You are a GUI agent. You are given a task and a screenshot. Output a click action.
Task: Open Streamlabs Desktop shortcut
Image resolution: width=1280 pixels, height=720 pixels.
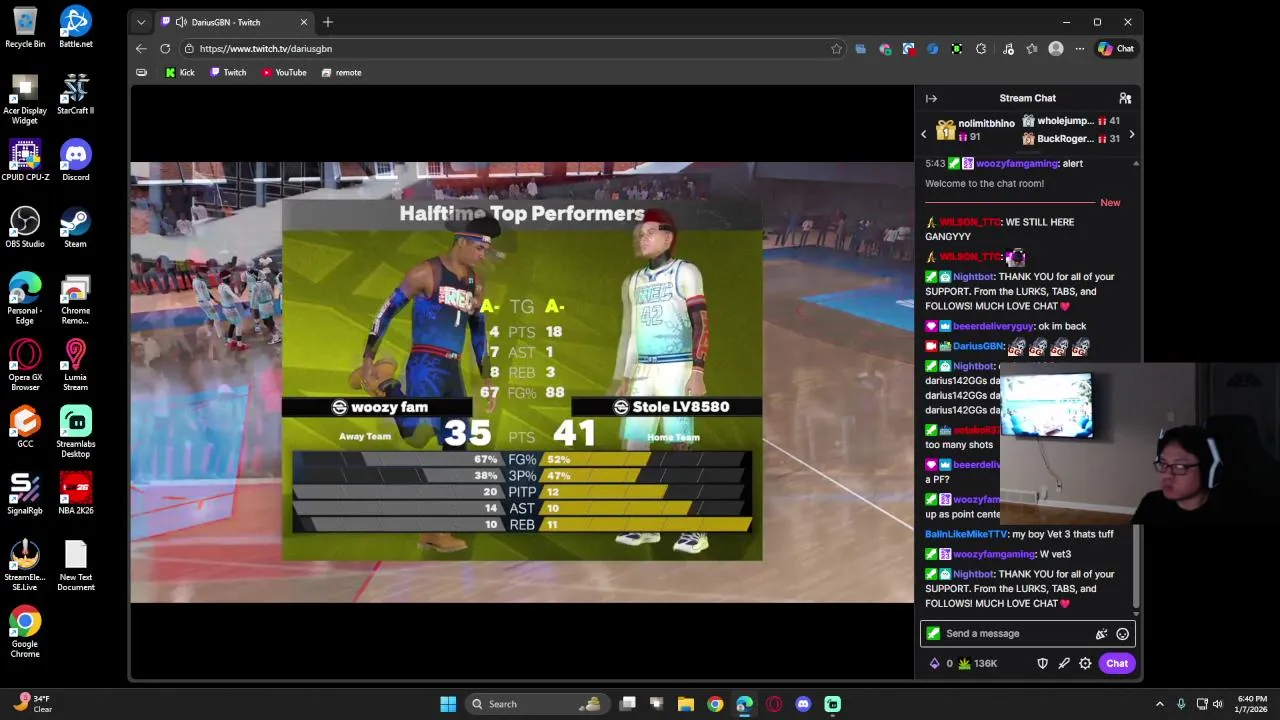point(76,431)
